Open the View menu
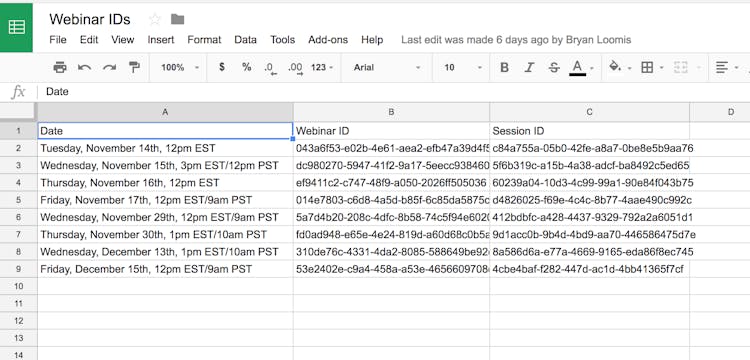The height and width of the screenshot is (360, 750). pos(122,40)
